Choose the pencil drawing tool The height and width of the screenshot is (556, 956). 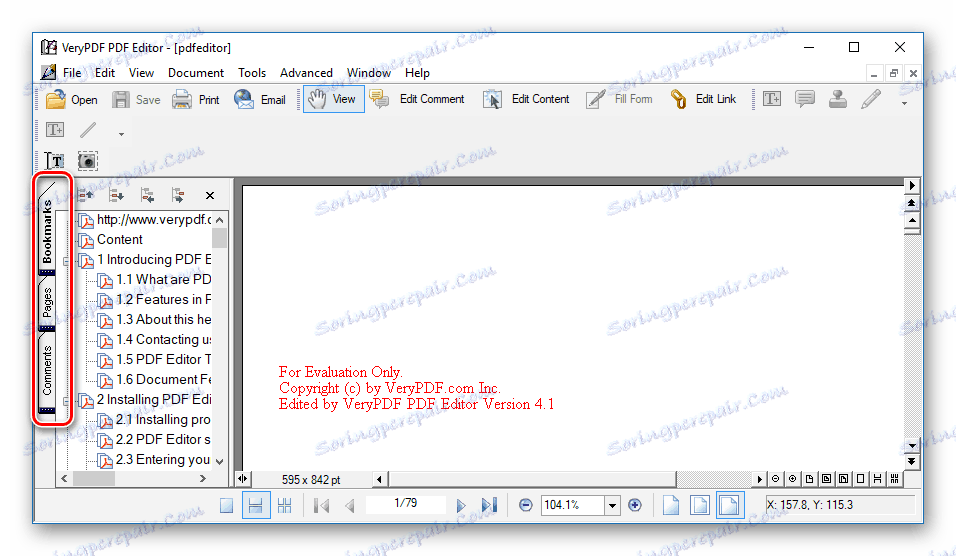click(x=871, y=99)
